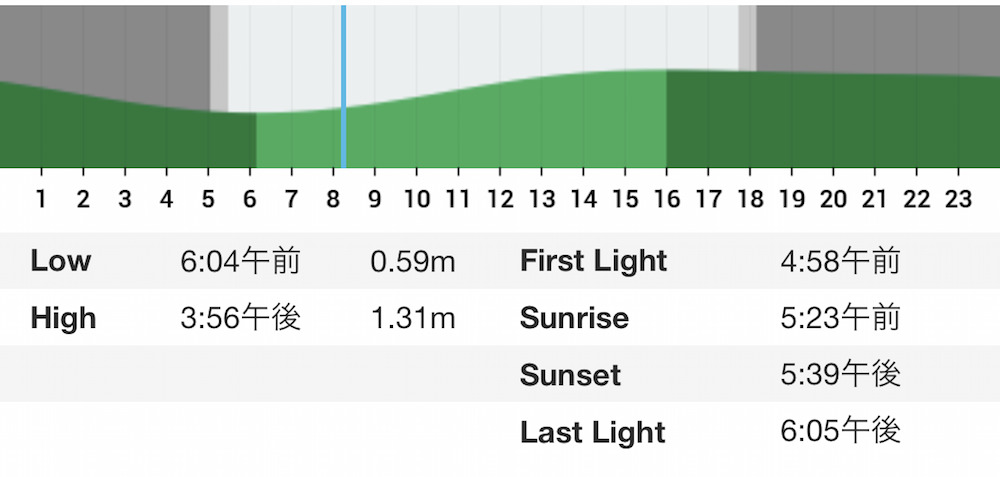The width and height of the screenshot is (1000, 477).
Task: Select hour 1 on the time axis
Action: [41, 200]
